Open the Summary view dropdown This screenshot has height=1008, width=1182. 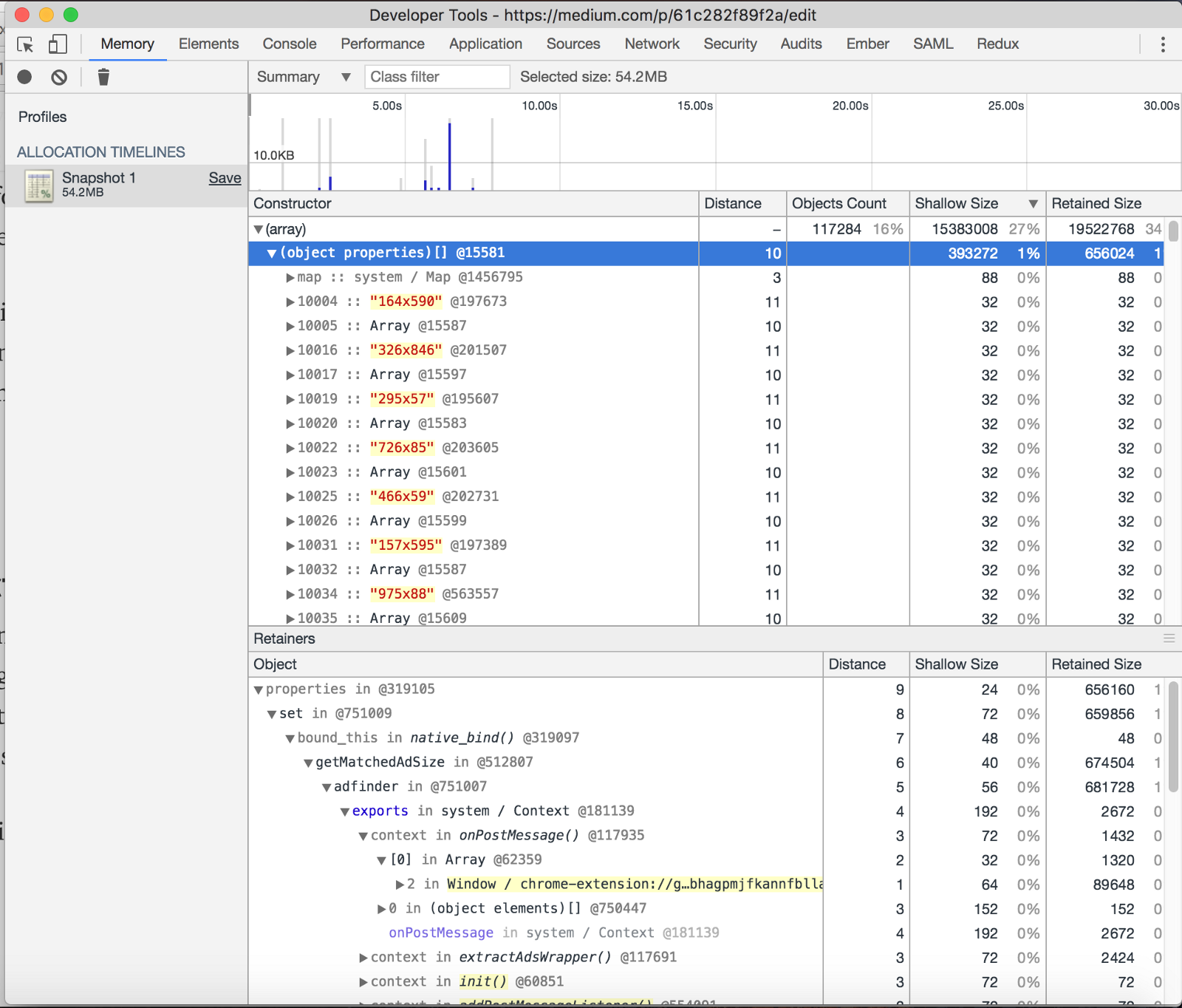coord(303,77)
